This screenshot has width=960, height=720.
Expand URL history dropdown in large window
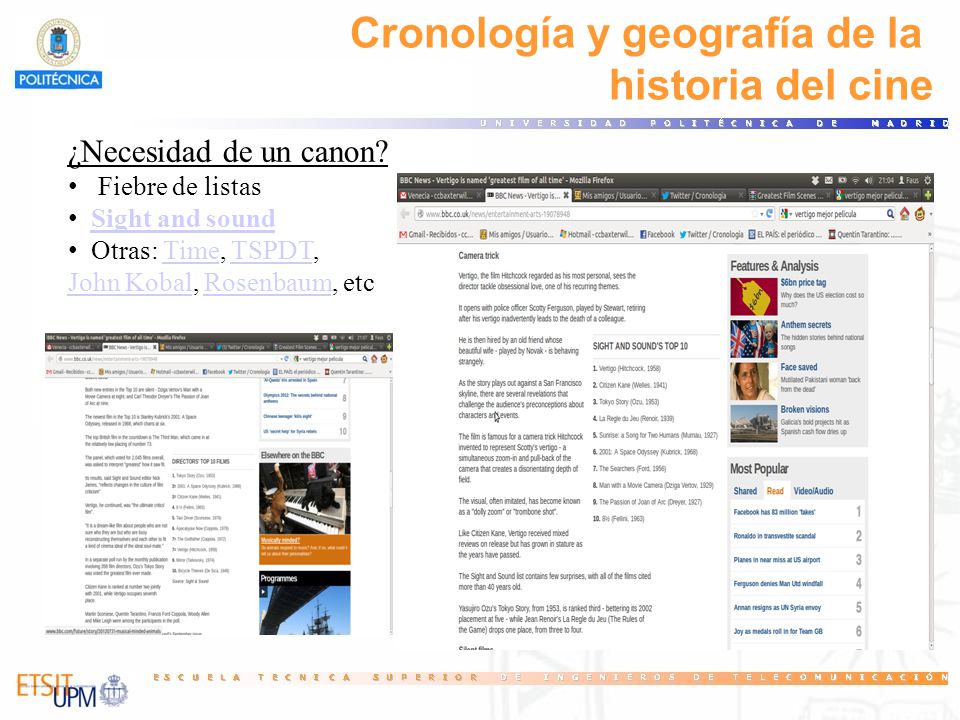pyautogui.click(x=762, y=214)
